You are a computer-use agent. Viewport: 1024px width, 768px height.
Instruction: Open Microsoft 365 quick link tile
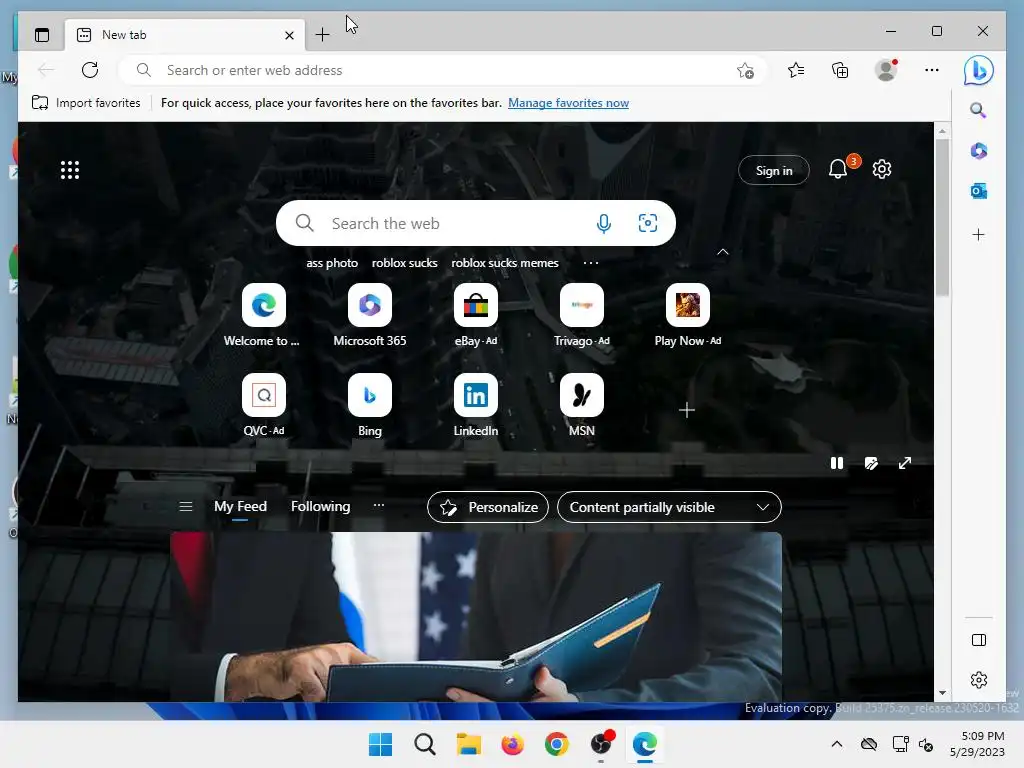[x=370, y=316]
